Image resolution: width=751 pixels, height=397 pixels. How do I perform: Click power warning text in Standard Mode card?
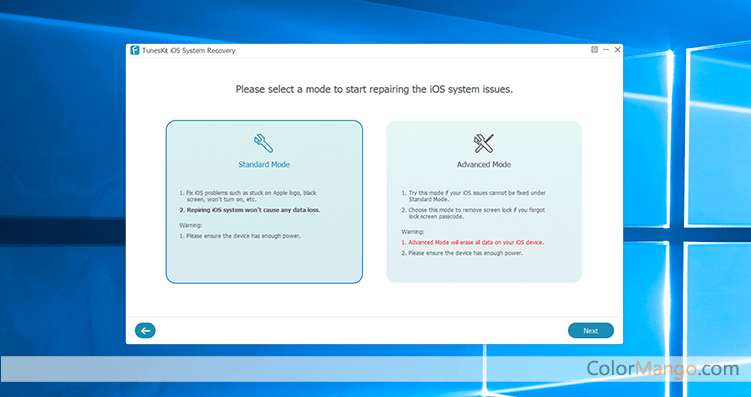240,236
